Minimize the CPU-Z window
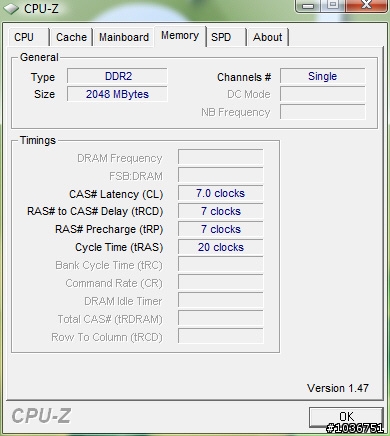This screenshot has height=436, width=390. (x=308, y=6)
